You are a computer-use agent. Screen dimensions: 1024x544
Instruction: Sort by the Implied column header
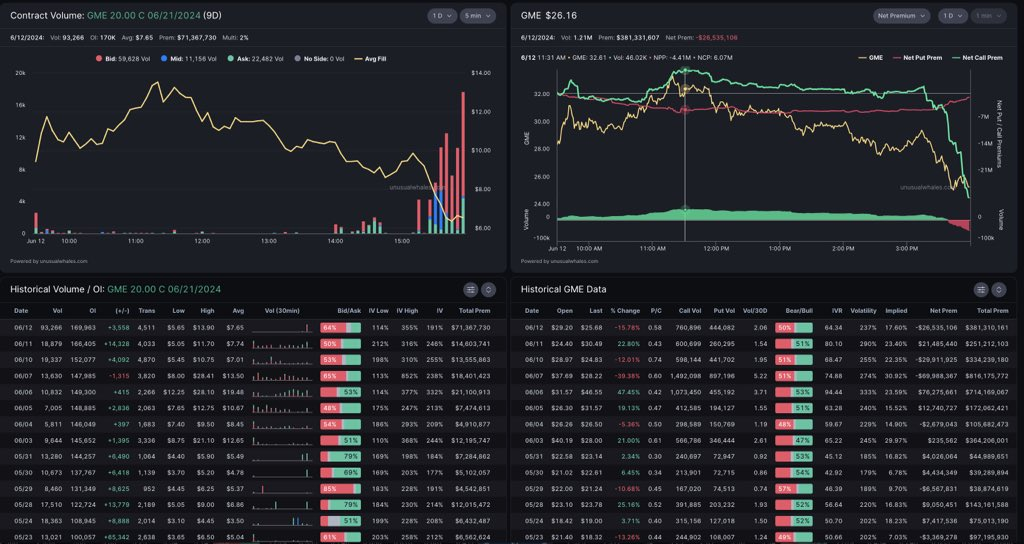coord(896,311)
